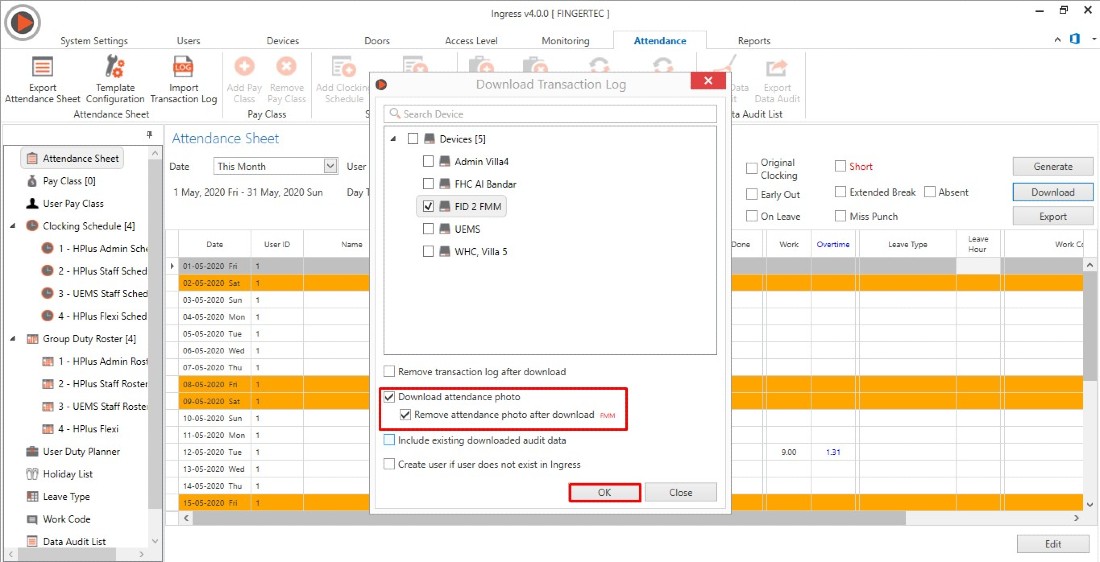Open the Doors tab
Viewport: 1100px width, 562px height.
(377, 41)
